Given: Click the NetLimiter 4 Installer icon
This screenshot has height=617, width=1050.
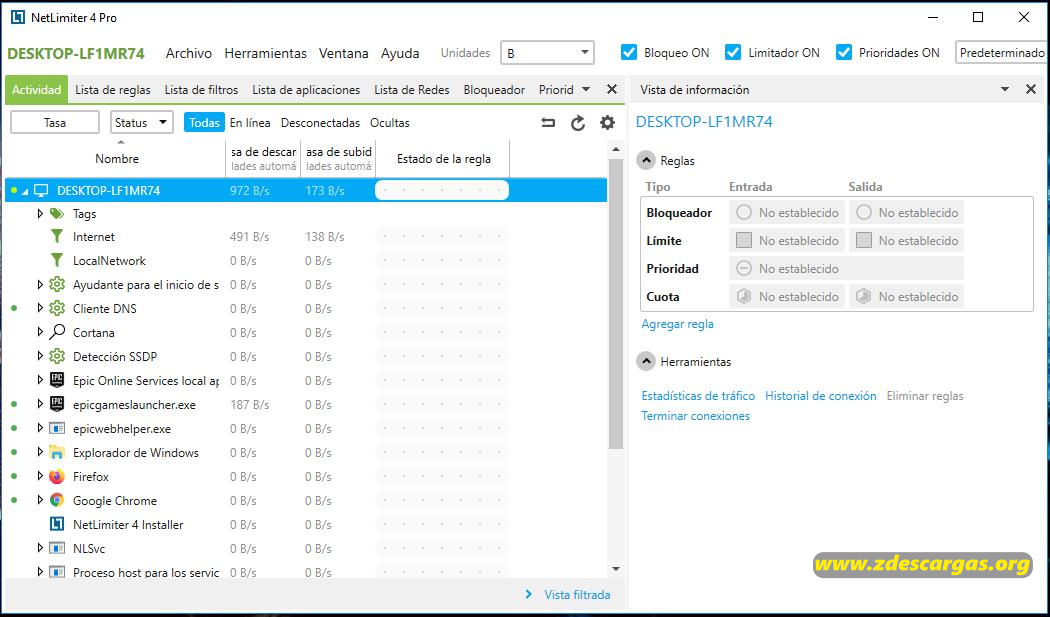Looking at the screenshot, I should pyautogui.click(x=57, y=525).
